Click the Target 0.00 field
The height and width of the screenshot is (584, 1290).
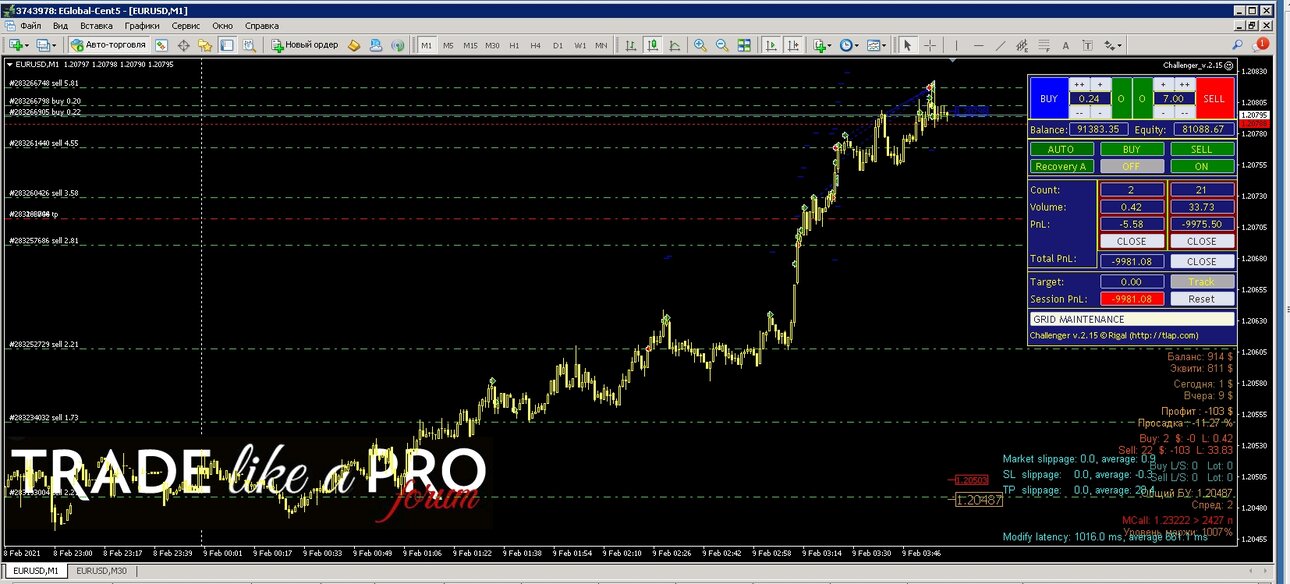click(x=1132, y=282)
